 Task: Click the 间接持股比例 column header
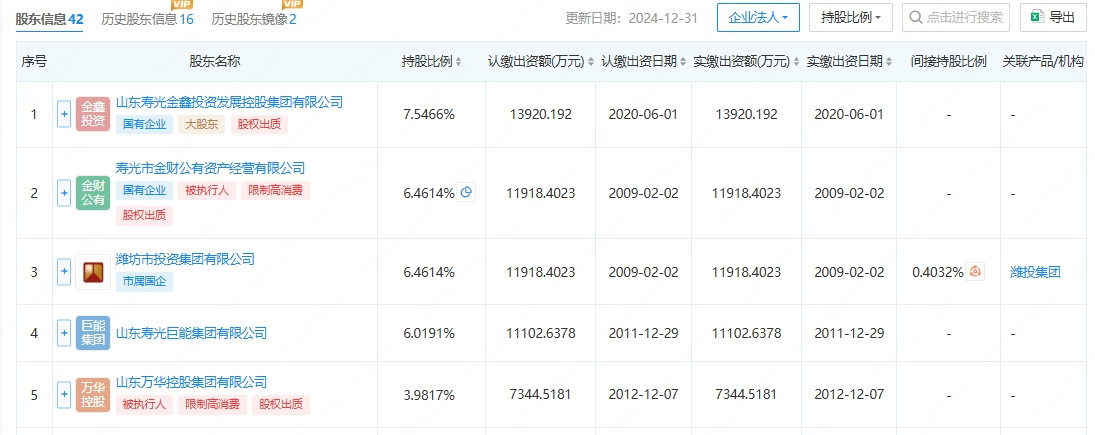949,61
